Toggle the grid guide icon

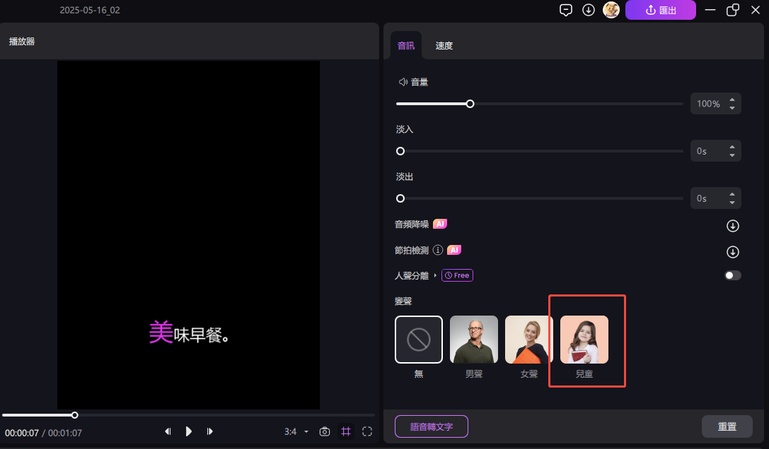coord(346,431)
